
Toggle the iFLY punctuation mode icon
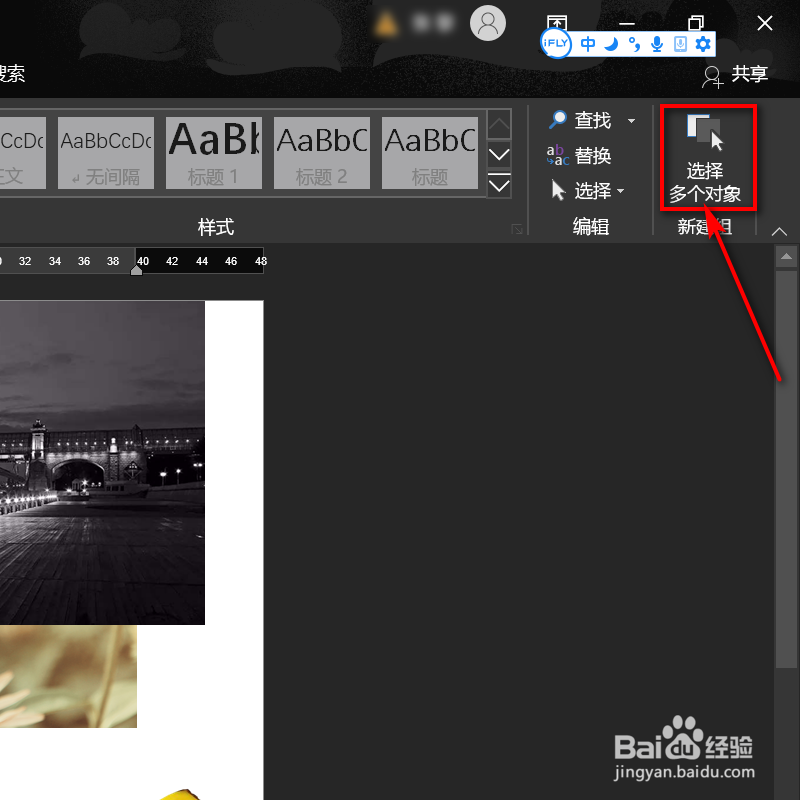point(634,44)
